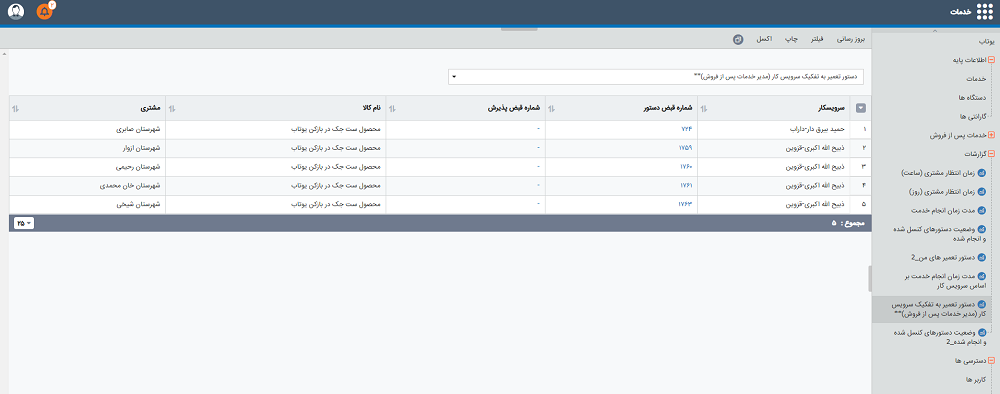
Task: Collapse the اطلاعات پایه tree node
Action: [991, 60]
